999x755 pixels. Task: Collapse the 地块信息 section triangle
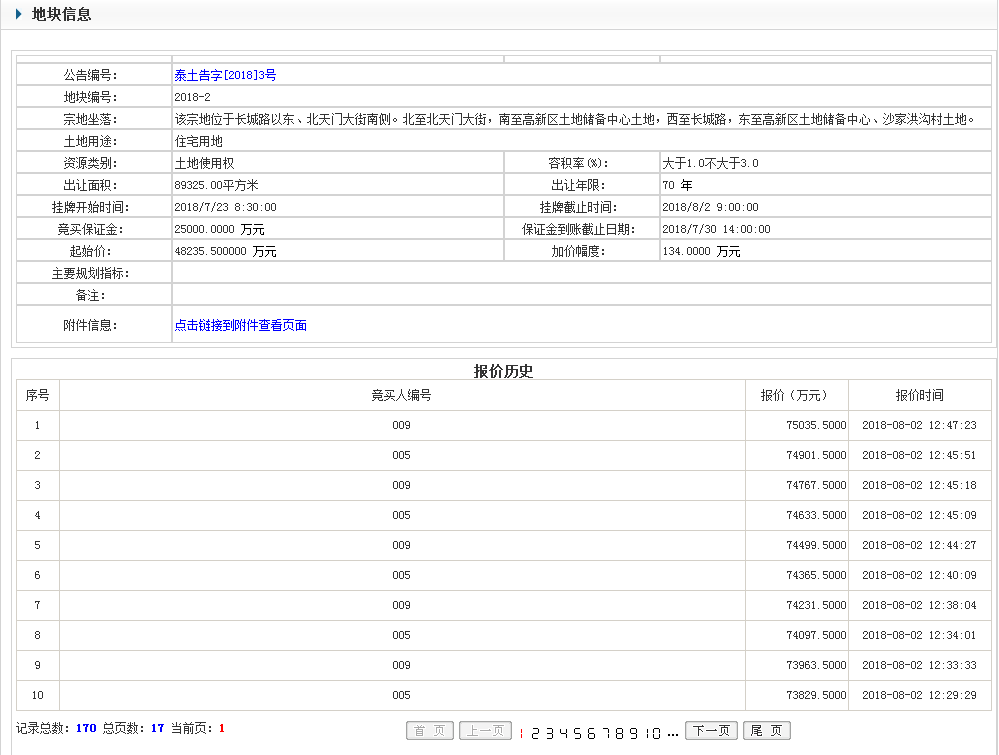point(18,13)
